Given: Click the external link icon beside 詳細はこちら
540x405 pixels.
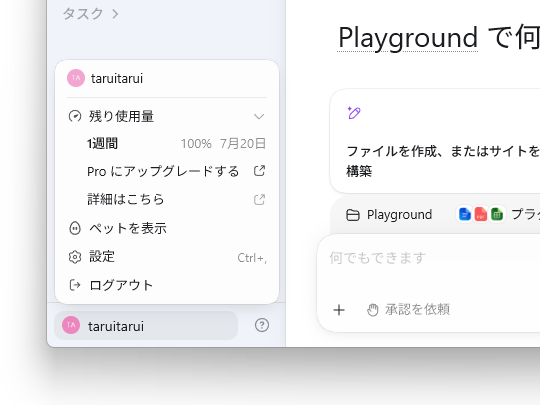Looking at the screenshot, I should pos(259,199).
